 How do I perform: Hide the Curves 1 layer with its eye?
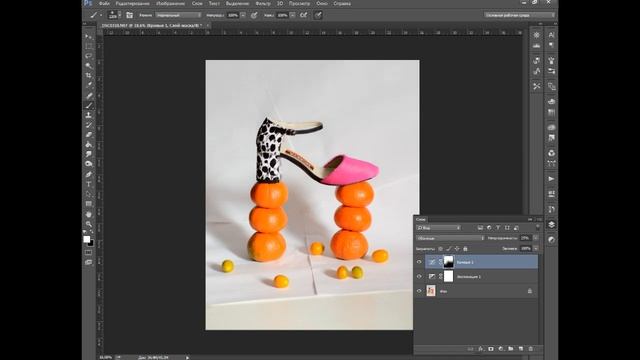(419, 262)
